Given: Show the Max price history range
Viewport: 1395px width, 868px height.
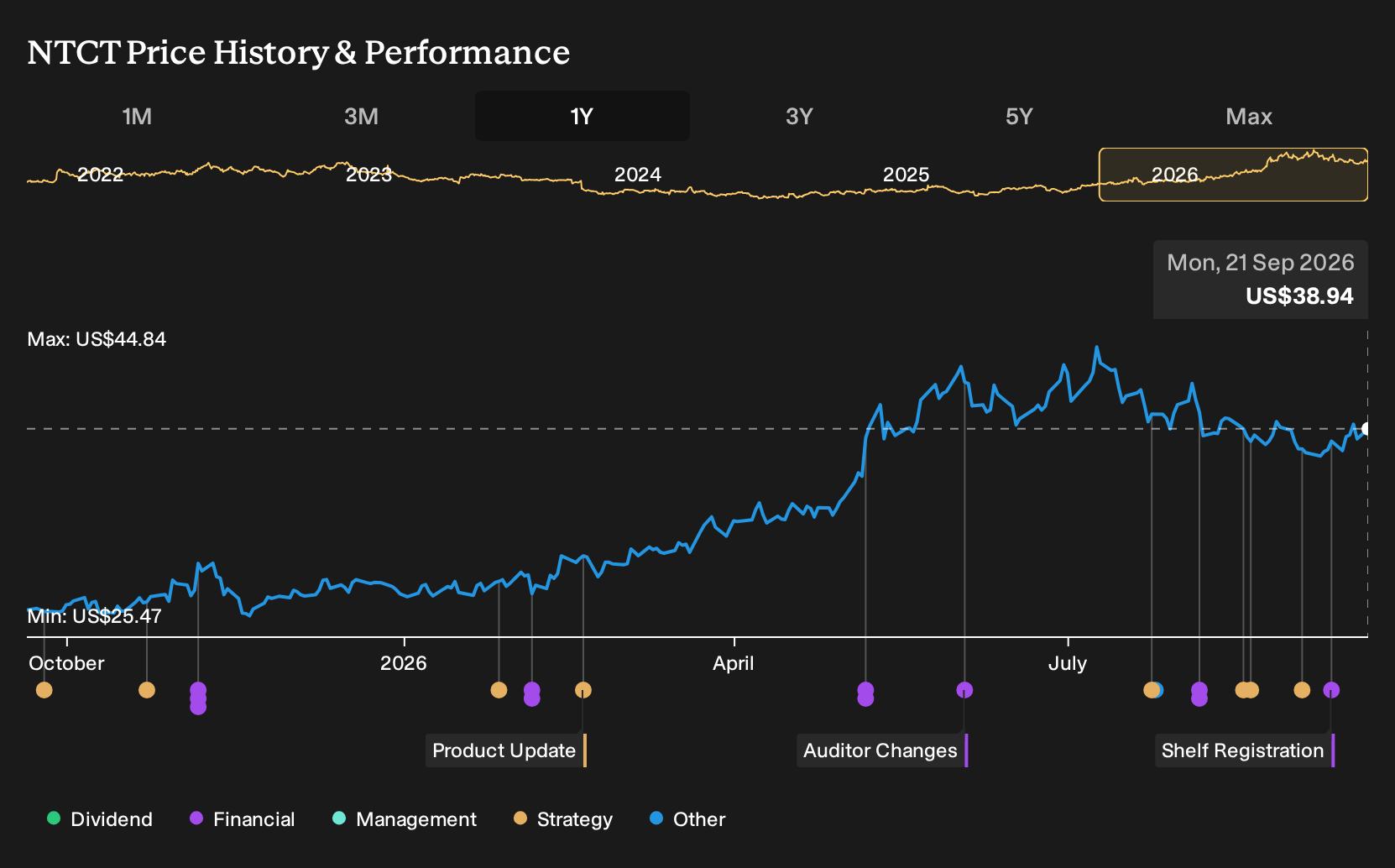Looking at the screenshot, I should 1249,116.
